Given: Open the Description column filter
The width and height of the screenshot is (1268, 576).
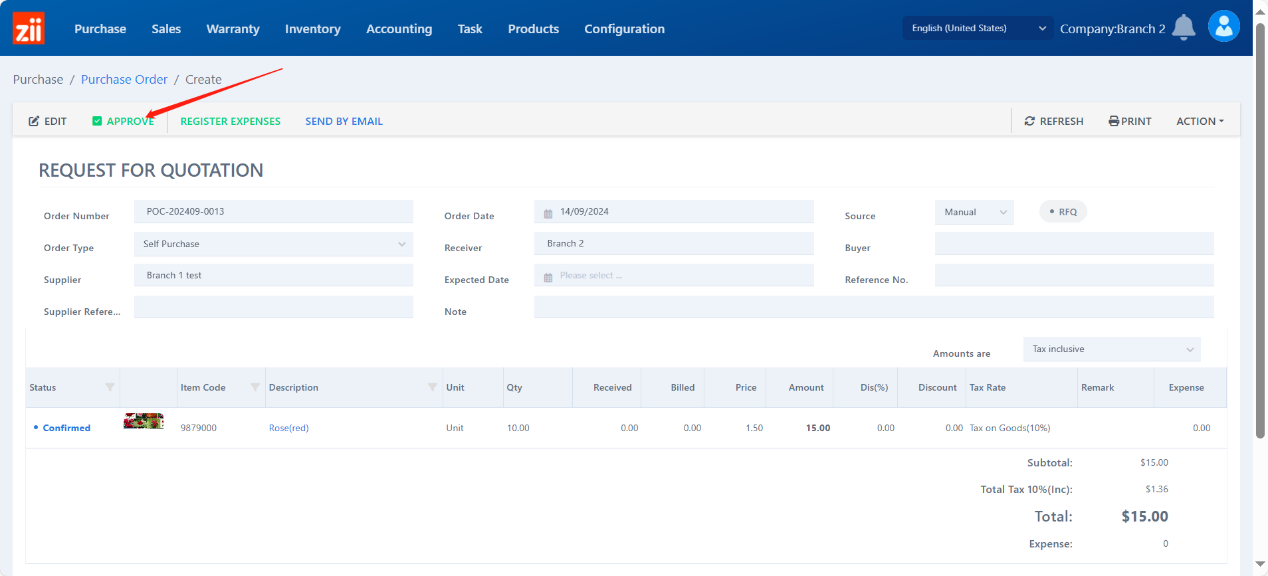Looking at the screenshot, I should click(x=433, y=387).
